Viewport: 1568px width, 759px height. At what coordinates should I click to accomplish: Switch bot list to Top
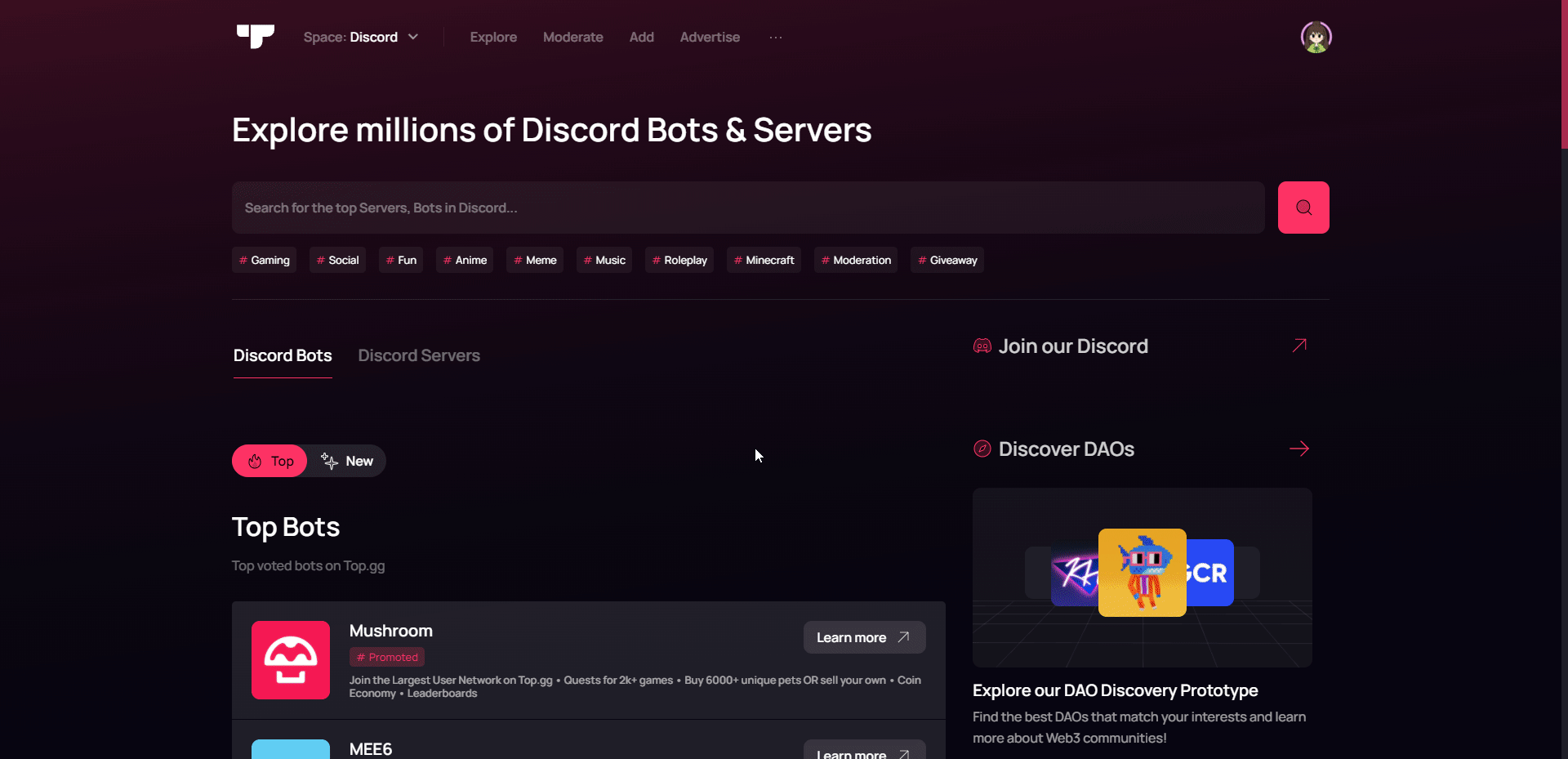point(269,461)
